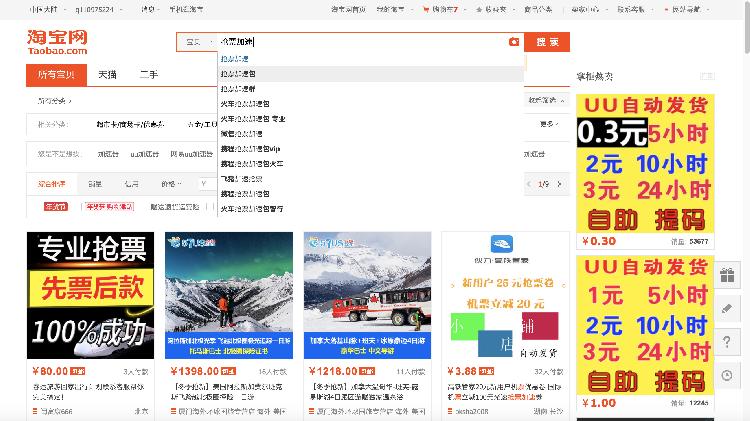Open the price sort dropdown
This screenshot has height=421, width=750.
(x=171, y=184)
